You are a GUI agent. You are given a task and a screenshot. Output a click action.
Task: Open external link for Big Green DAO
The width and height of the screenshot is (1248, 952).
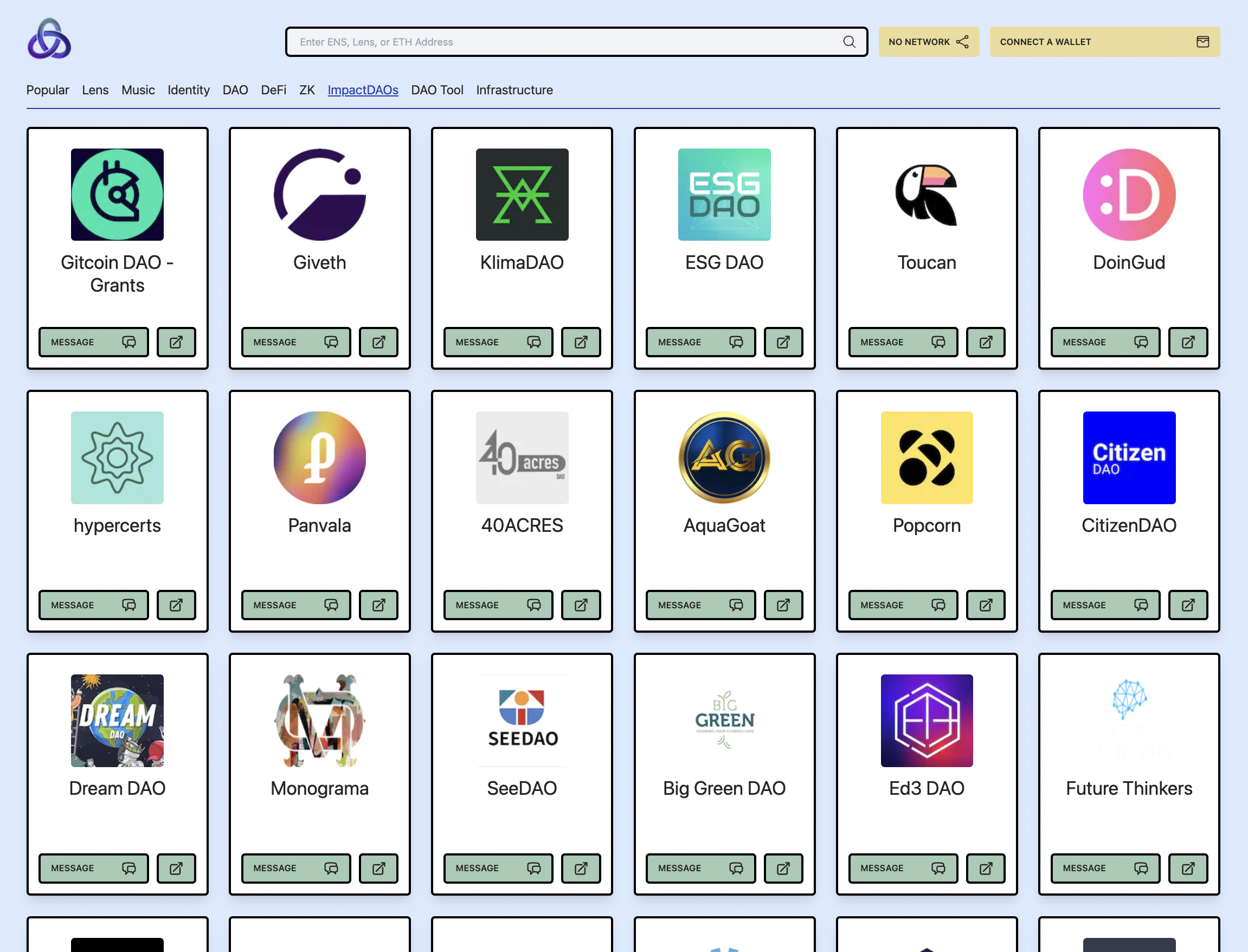pos(783,867)
